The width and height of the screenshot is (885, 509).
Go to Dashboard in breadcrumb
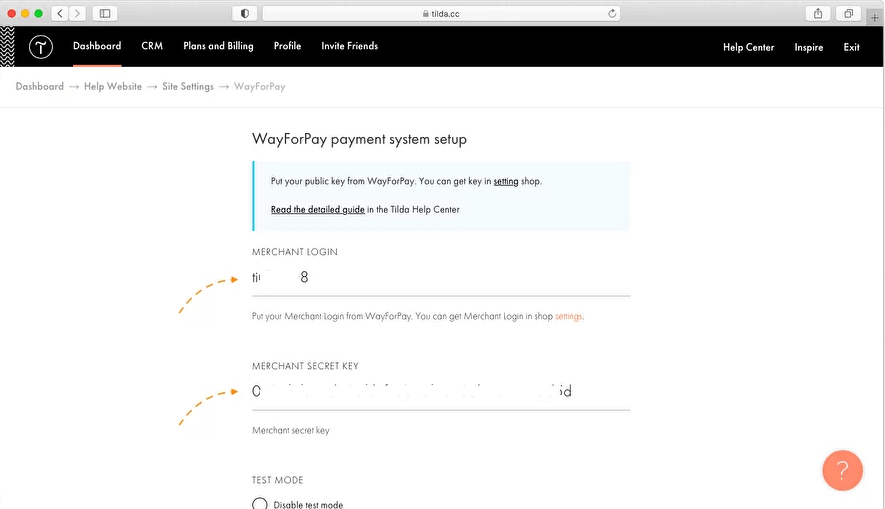pos(40,86)
